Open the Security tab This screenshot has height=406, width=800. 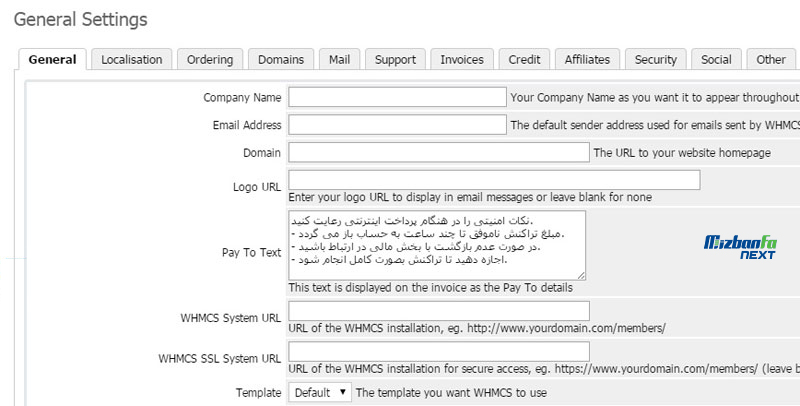656,60
